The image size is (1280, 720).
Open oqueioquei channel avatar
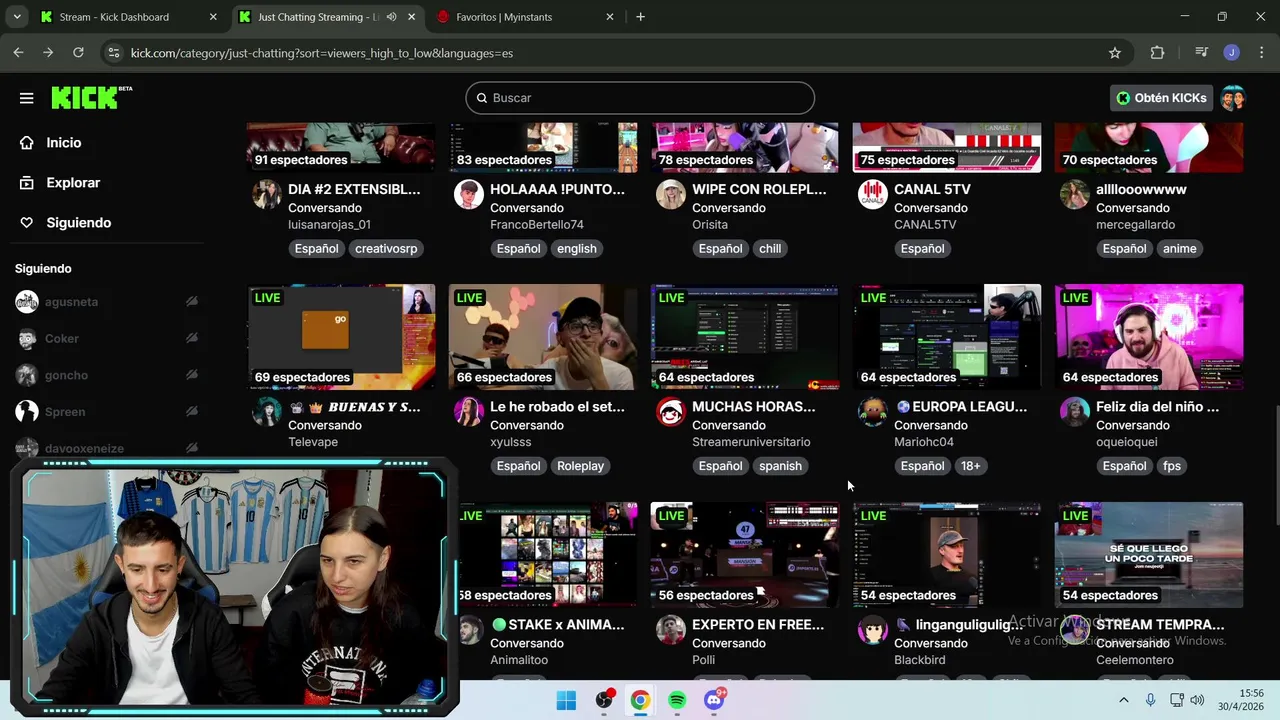pos(1075,411)
